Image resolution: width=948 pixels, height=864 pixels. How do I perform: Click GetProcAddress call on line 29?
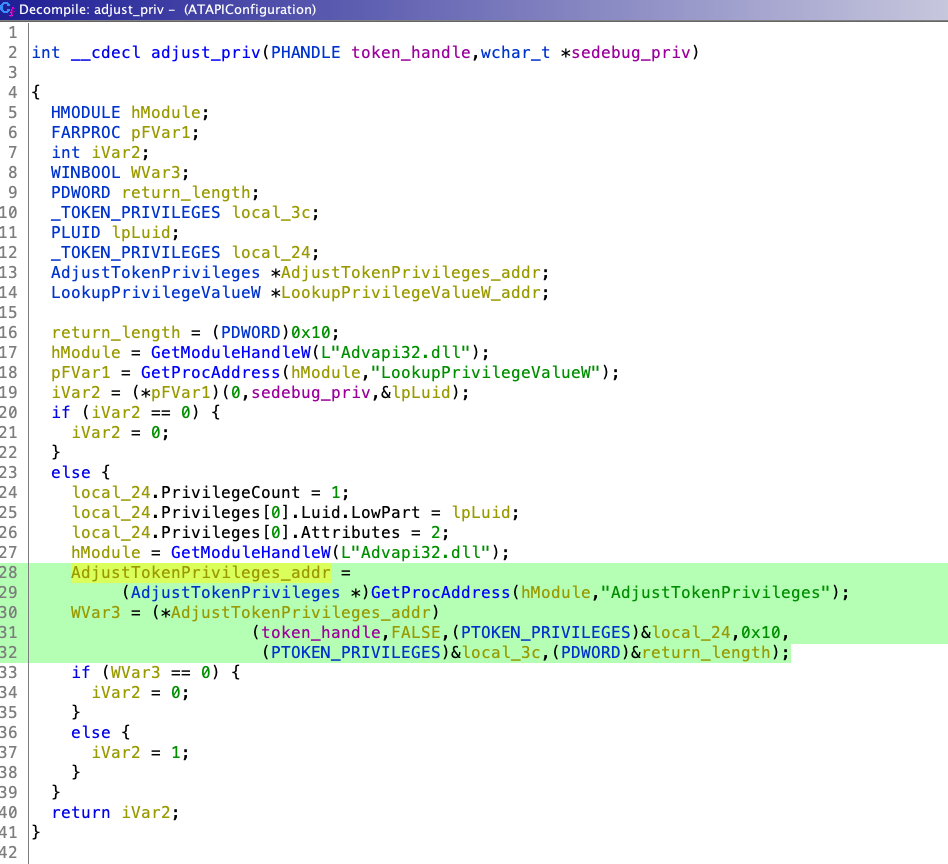point(440,592)
